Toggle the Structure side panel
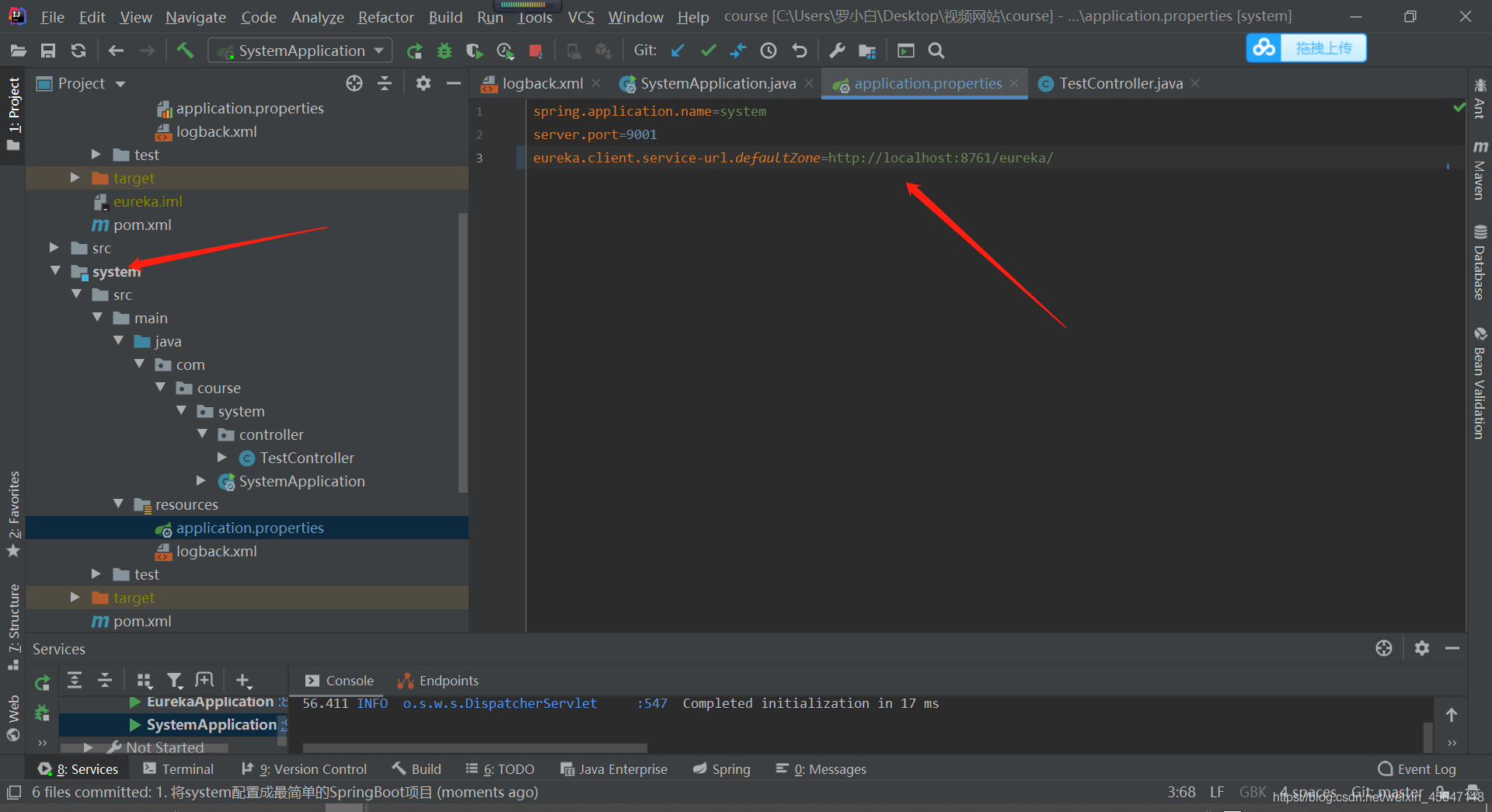1492x812 pixels. click(x=13, y=626)
